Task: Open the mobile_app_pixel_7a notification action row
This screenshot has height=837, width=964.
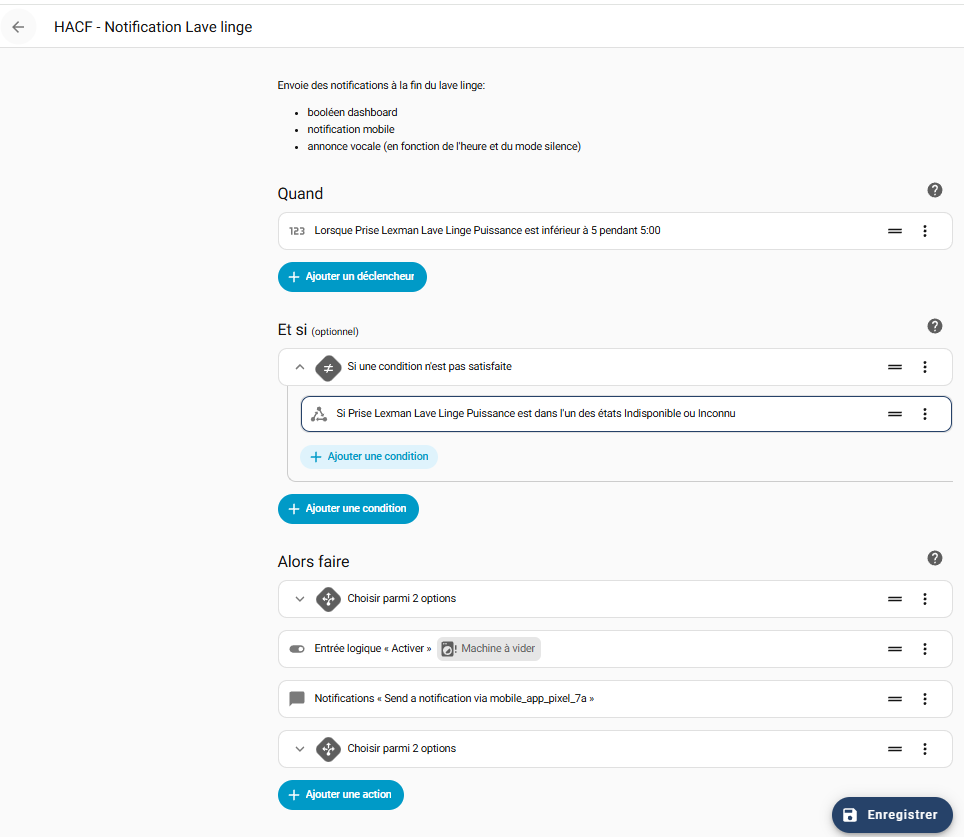Action: [454, 699]
